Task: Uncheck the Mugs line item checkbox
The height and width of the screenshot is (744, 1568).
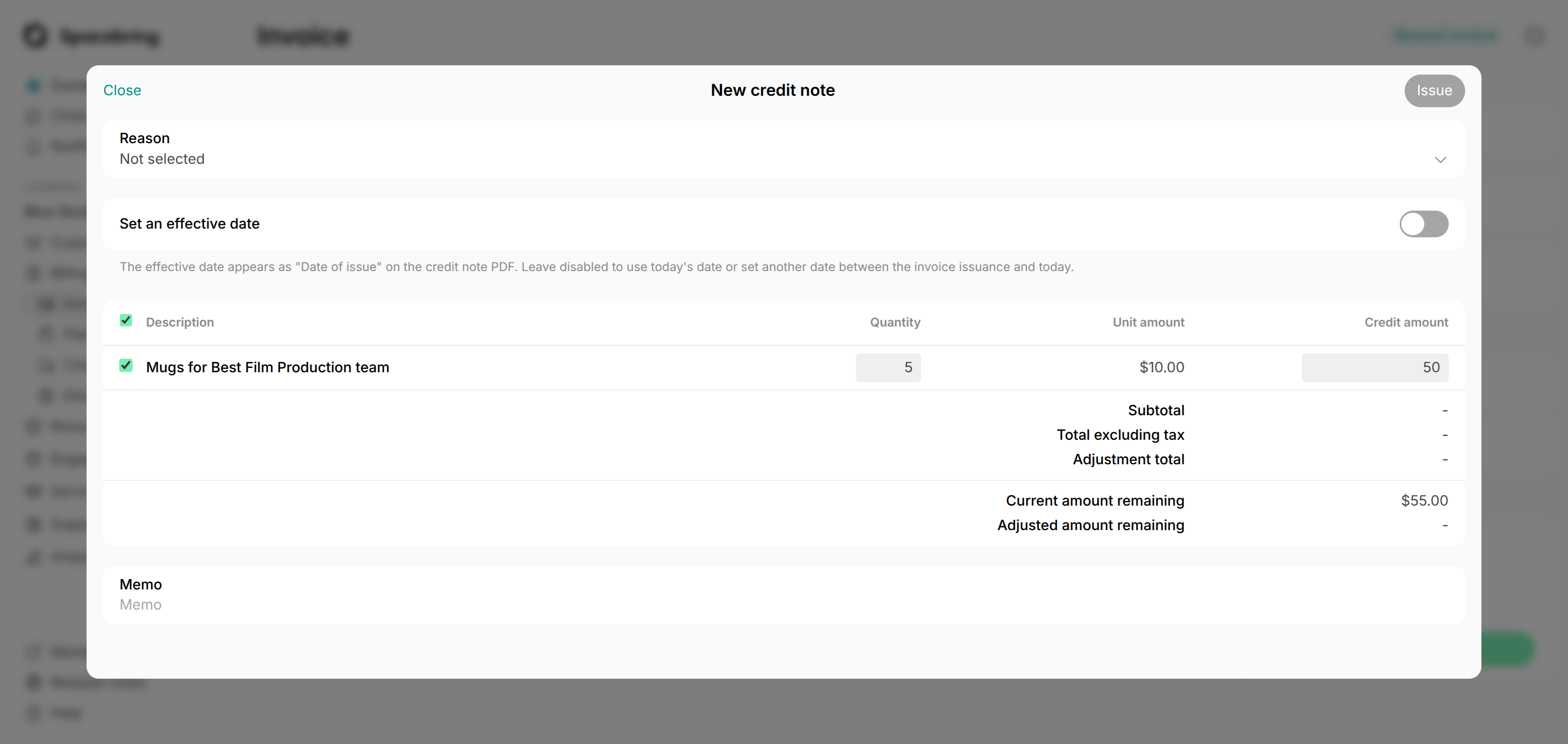Action: pyautogui.click(x=126, y=366)
